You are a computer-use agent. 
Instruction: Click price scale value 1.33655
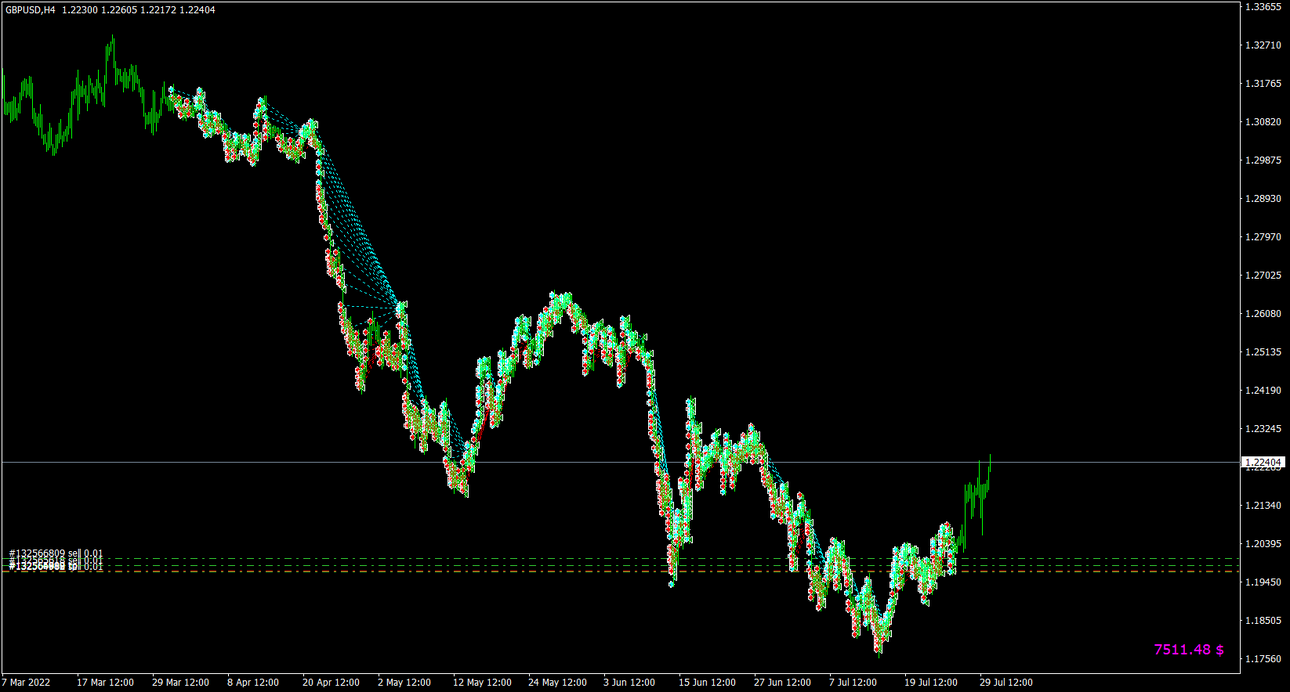(1263, 7)
